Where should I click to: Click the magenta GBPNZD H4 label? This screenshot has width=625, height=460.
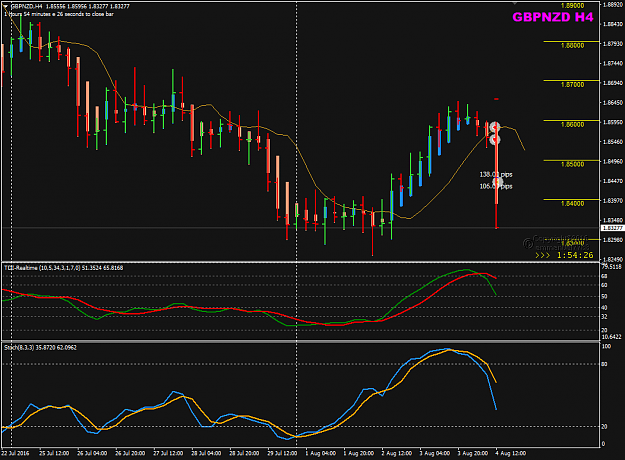point(552,17)
